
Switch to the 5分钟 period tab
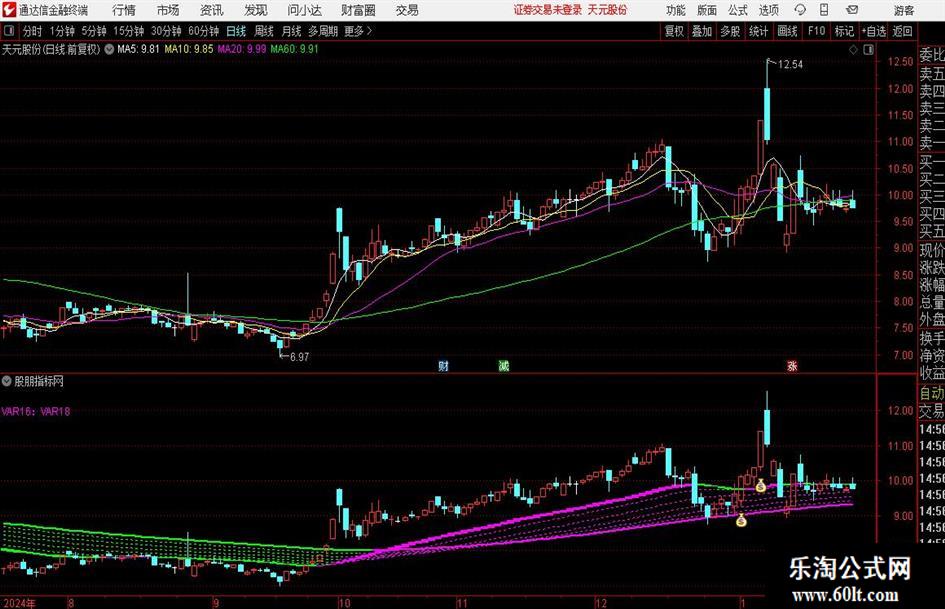94,31
